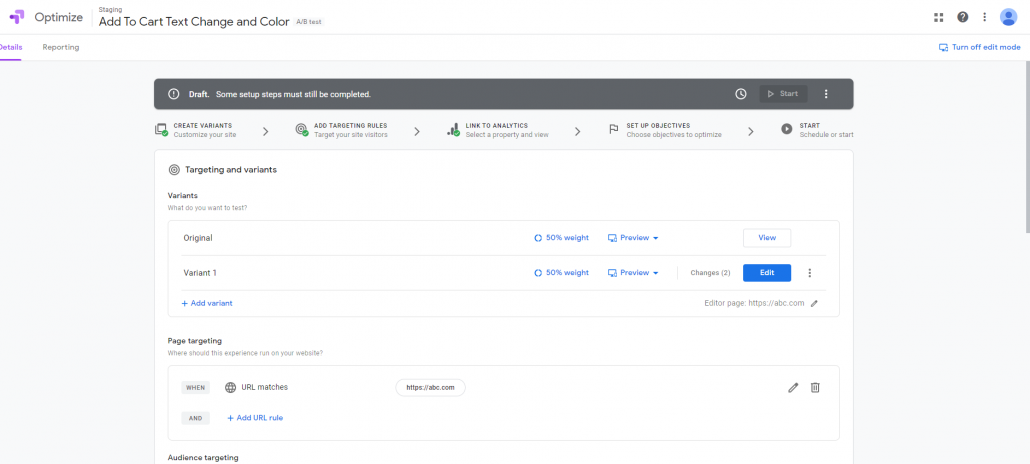Switch to the Reporting tab

(61, 47)
